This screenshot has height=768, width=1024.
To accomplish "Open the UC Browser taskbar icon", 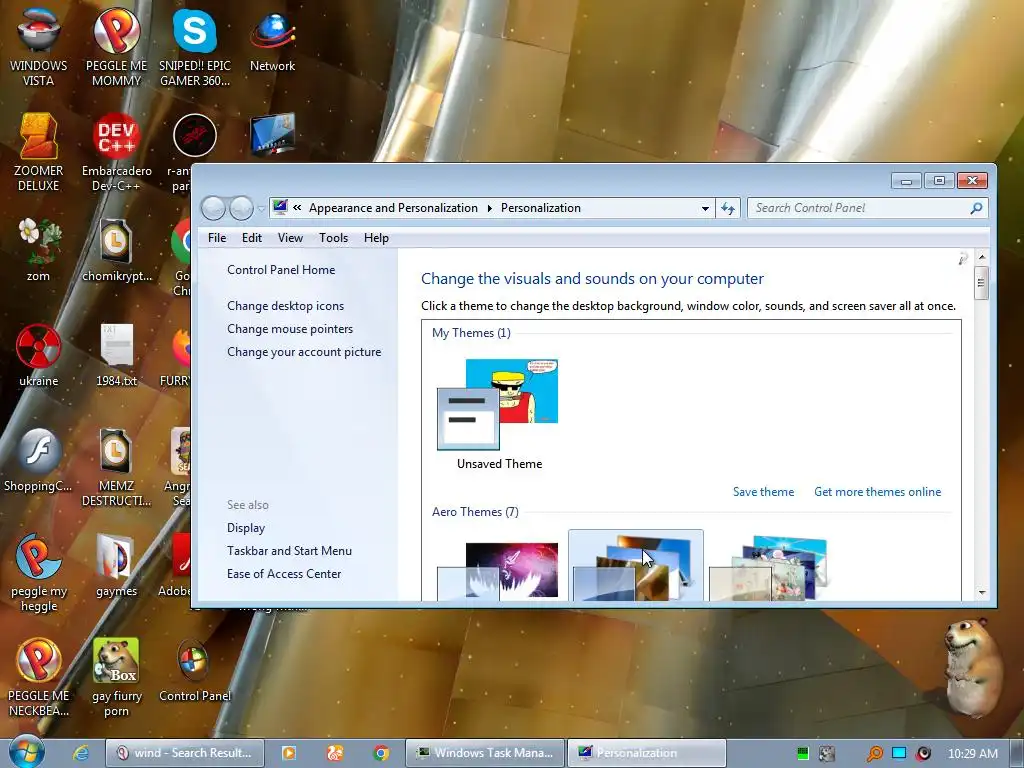I will click(x=335, y=753).
